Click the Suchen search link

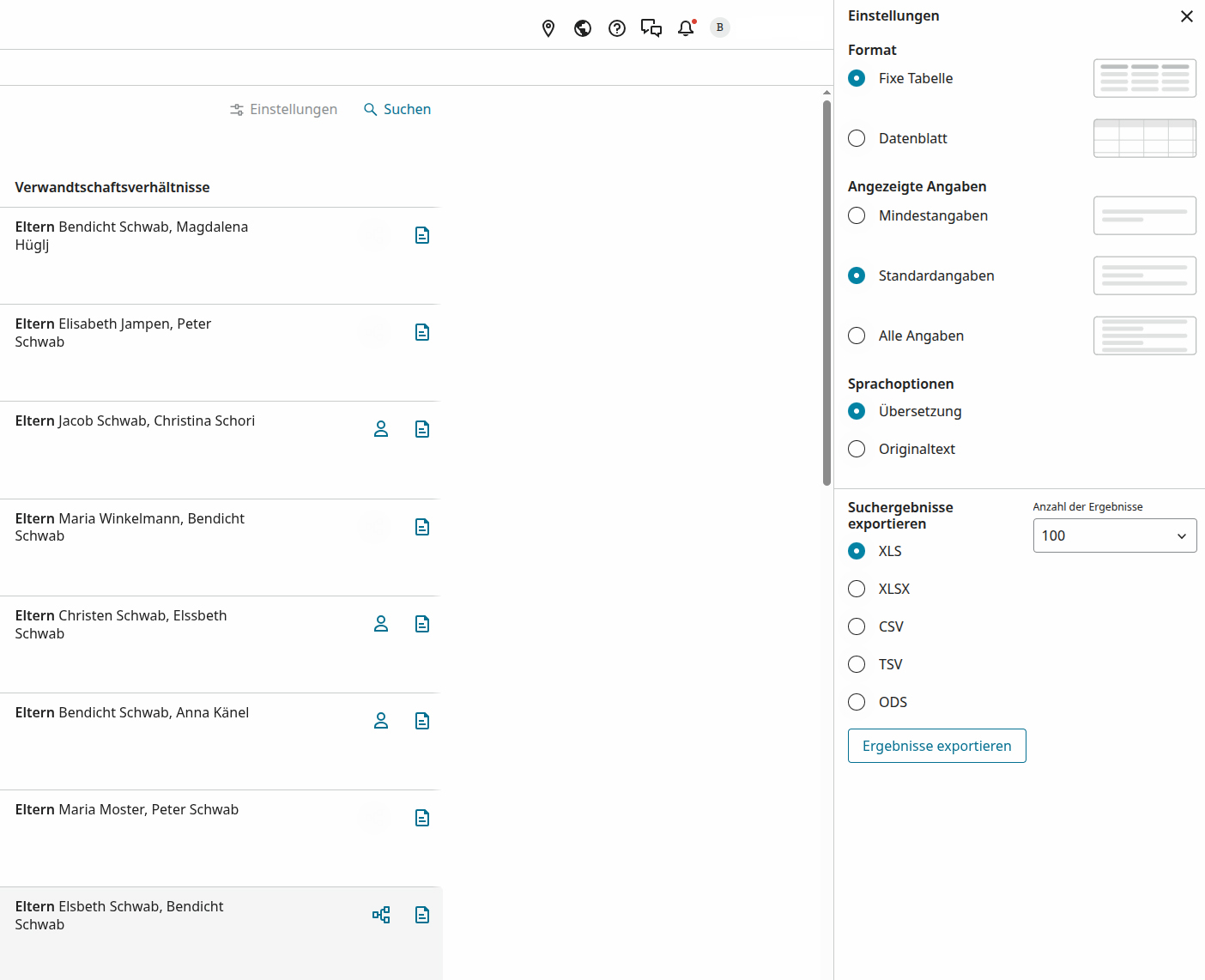[x=397, y=110]
